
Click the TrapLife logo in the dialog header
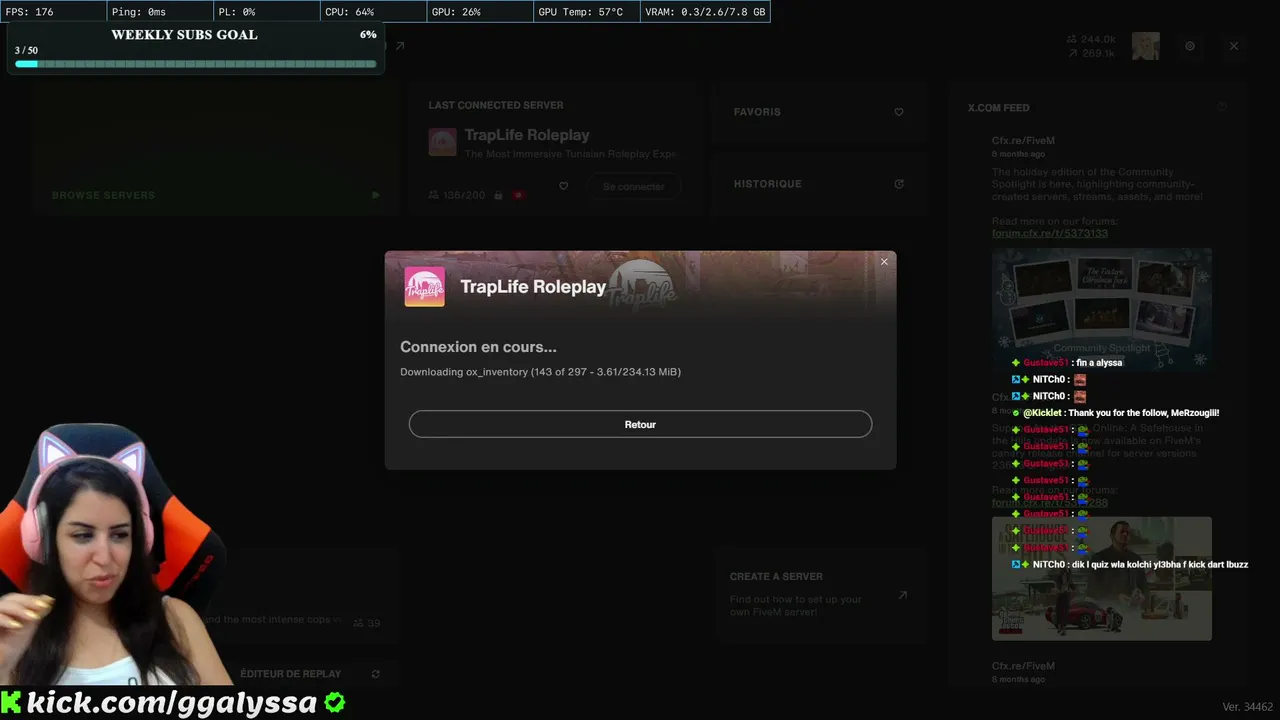(x=424, y=287)
